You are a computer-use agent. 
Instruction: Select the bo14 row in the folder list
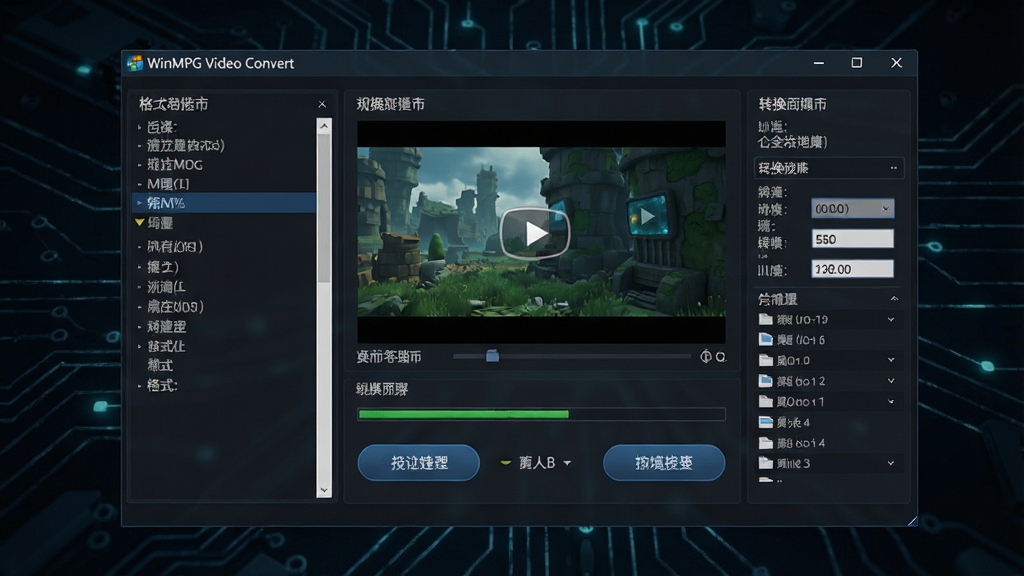829,443
